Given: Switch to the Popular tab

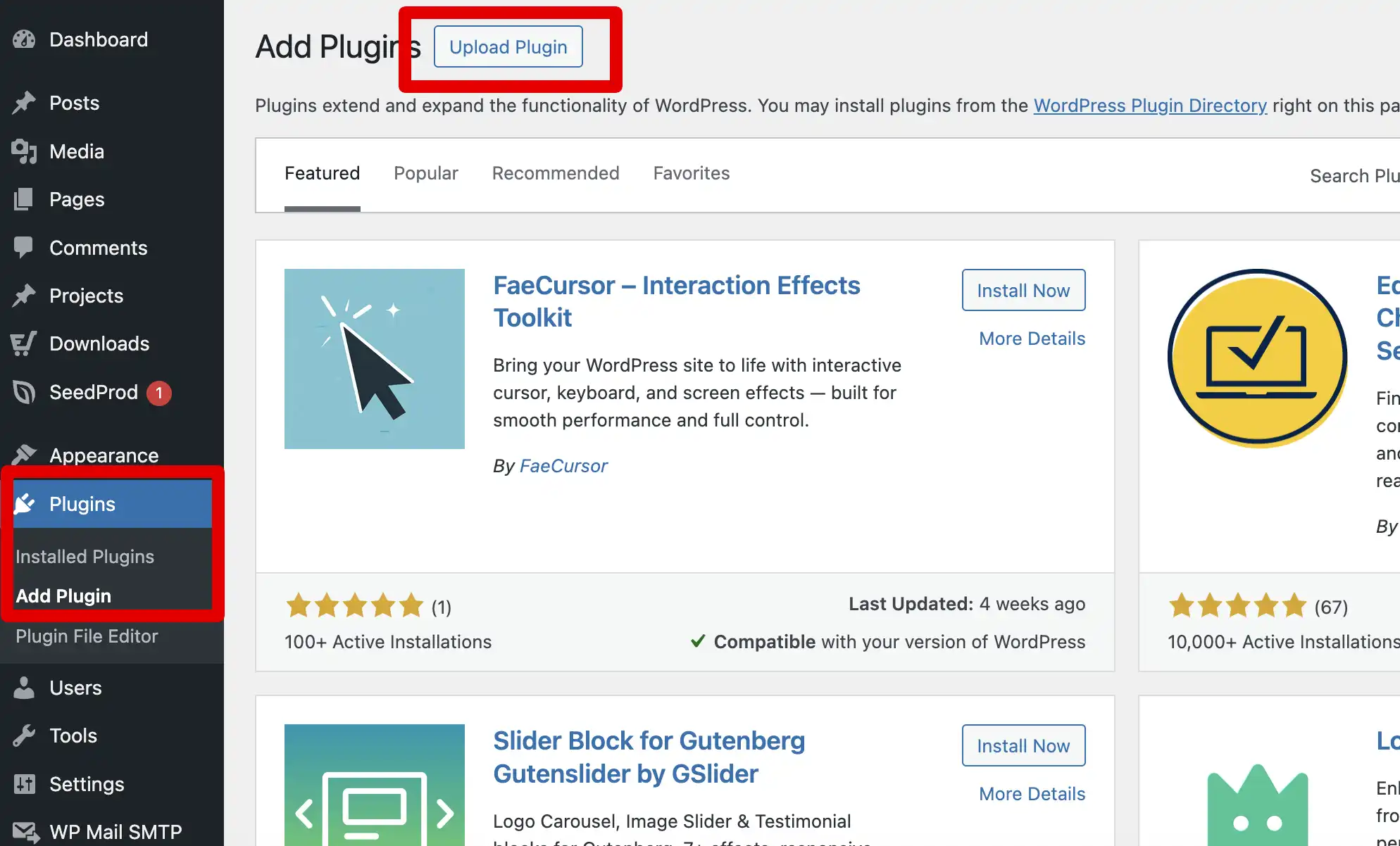Looking at the screenshot, I should pyautogui.click(x=425, y=173).
